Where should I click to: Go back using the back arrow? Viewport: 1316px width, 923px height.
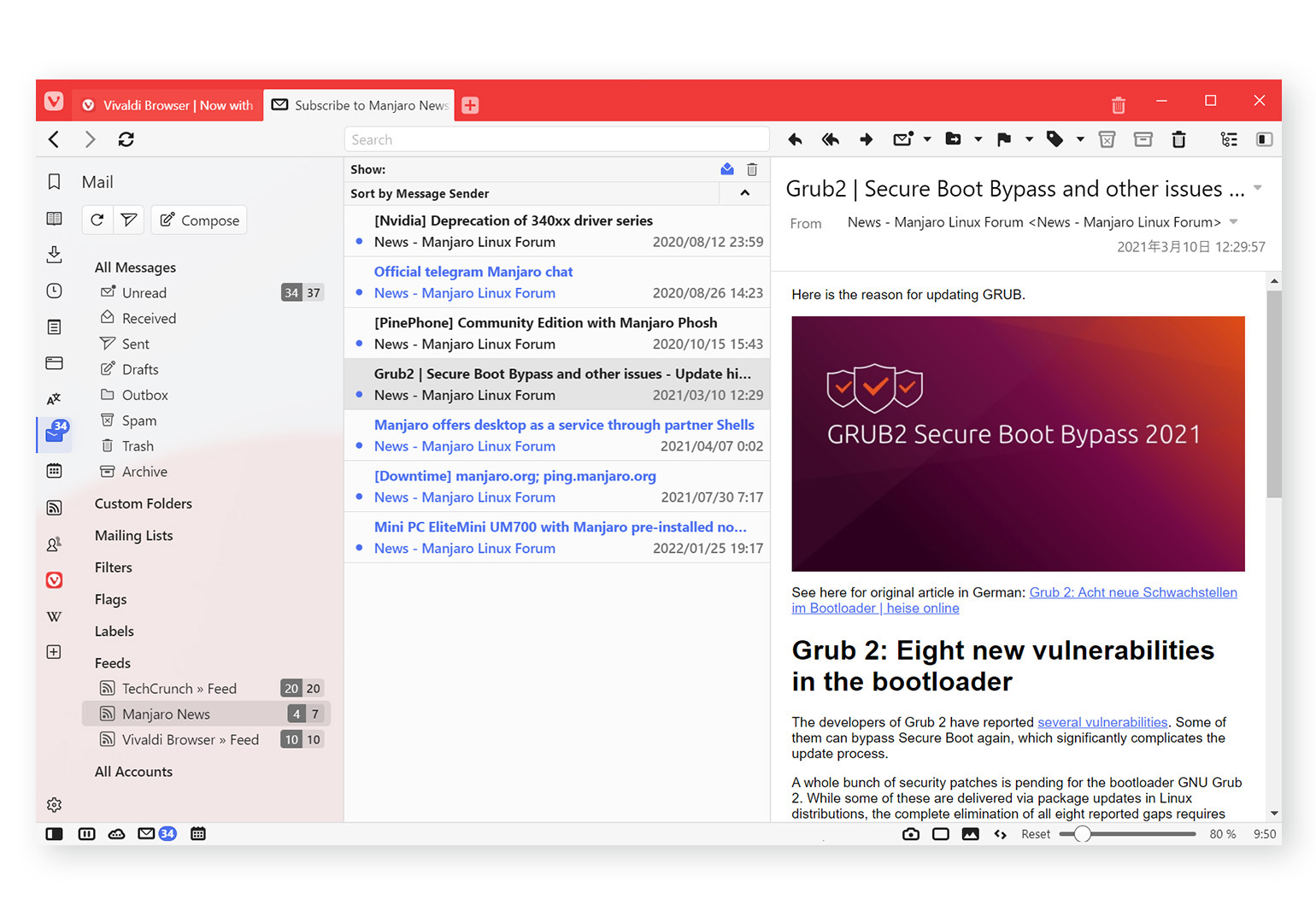coord(54,139)
